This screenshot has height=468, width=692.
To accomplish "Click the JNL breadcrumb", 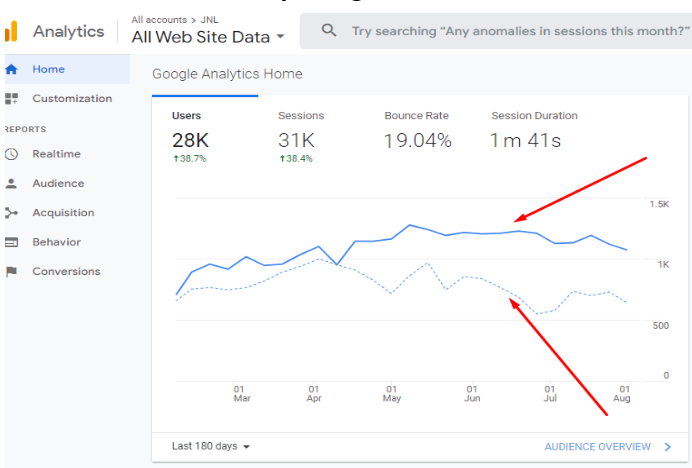I will pos(209,20).
